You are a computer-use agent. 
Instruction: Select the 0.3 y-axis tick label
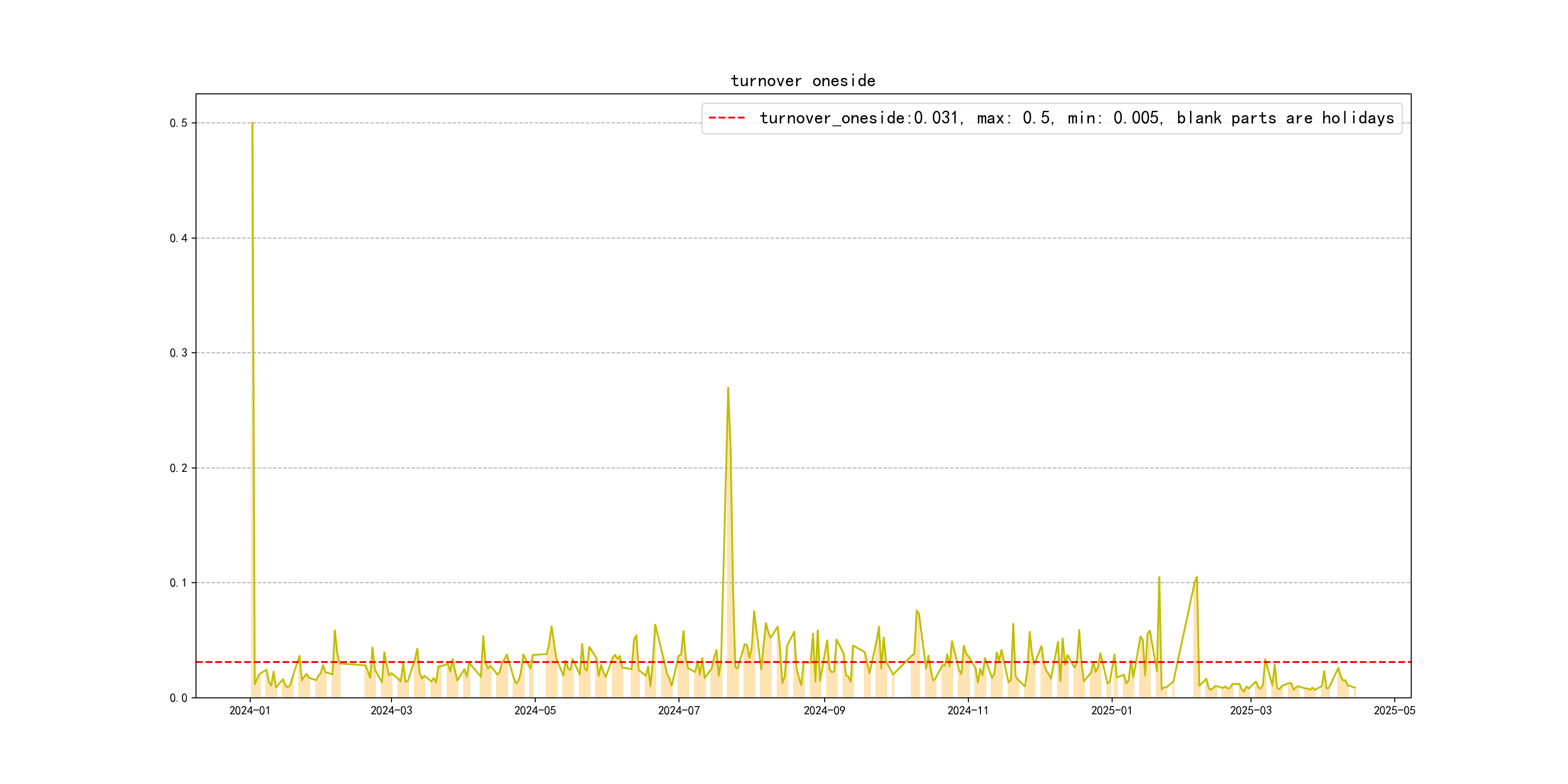coord(179,353)
